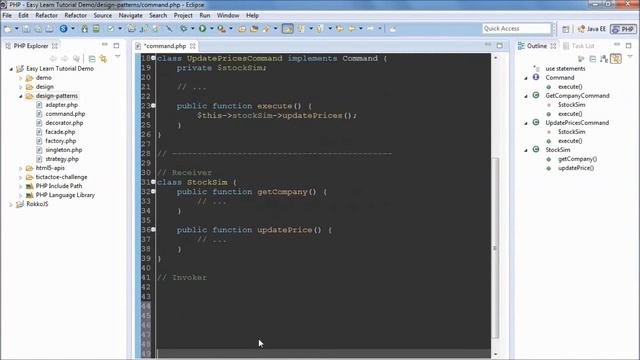
Task: Open singleton.php in PHP Explorer
Action: pos(64,150)
